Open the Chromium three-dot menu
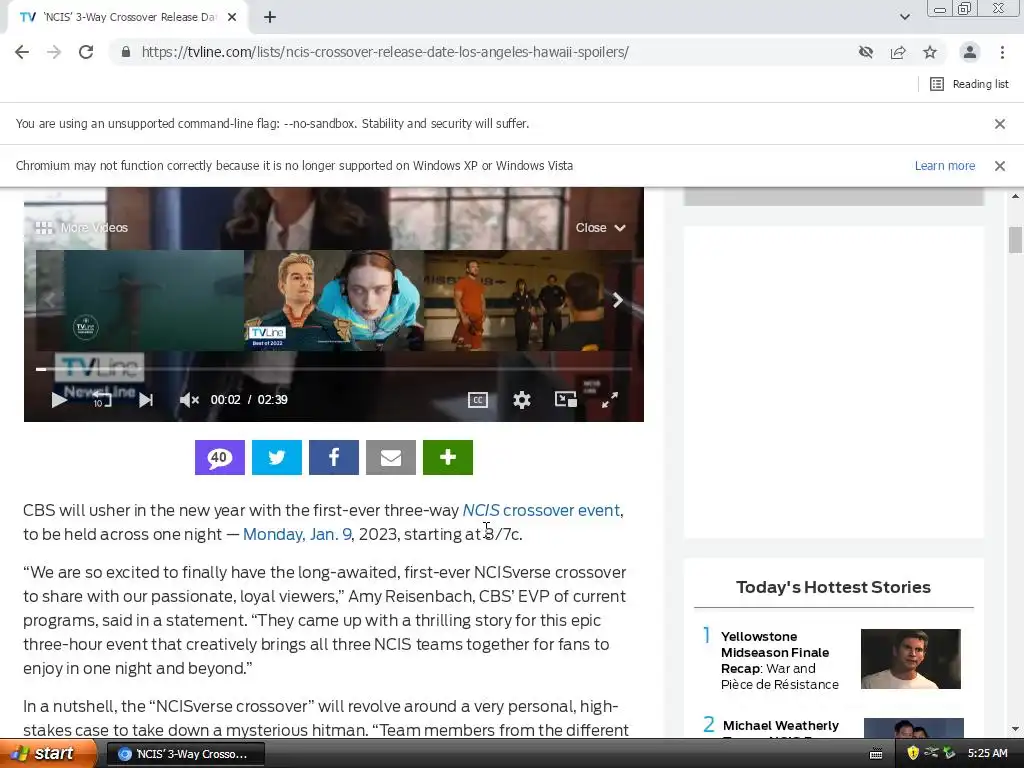This screenshot has width=1024, height=768. pyautogui.click(x=1002, y=52)
